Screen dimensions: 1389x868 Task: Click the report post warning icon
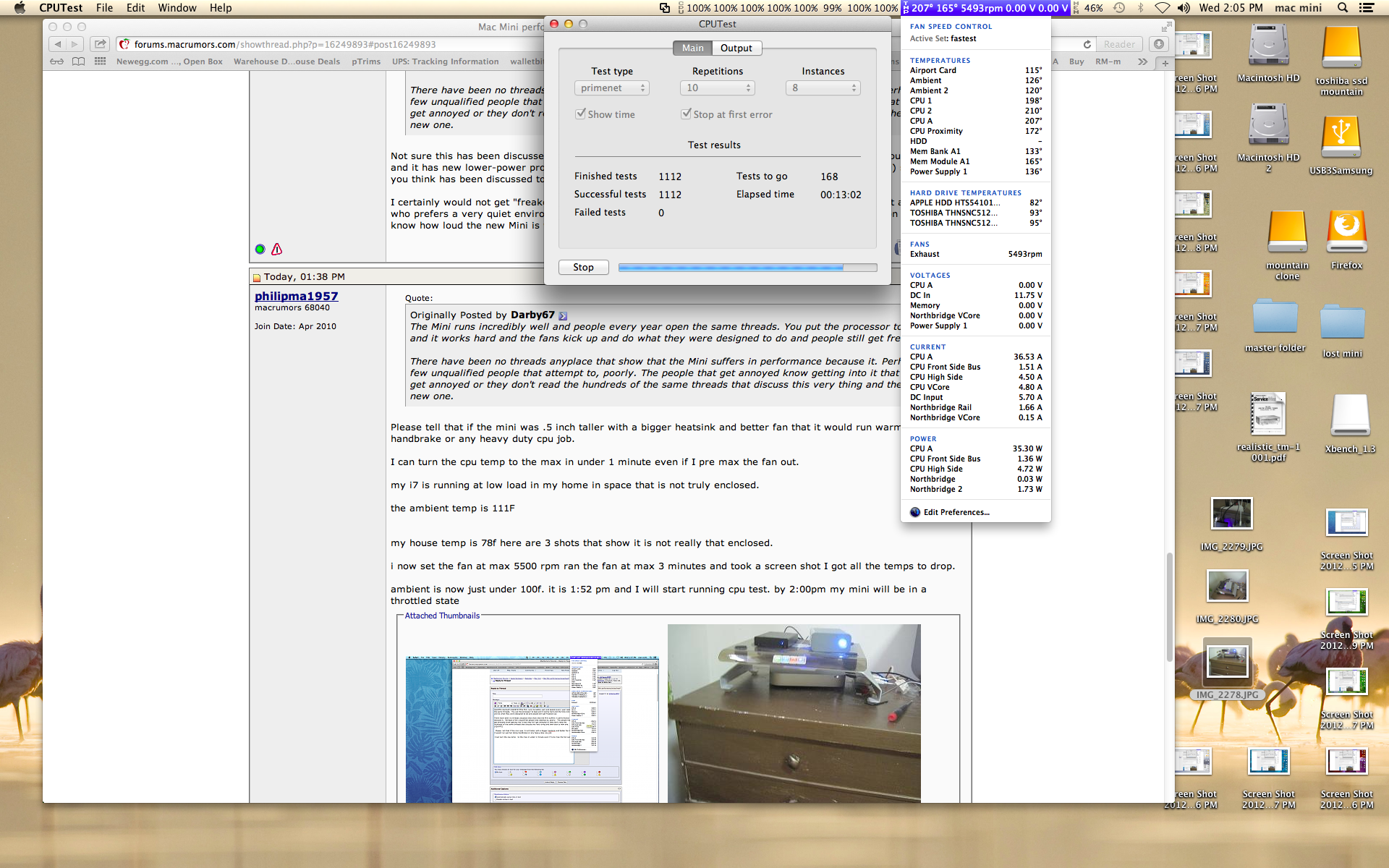[x=276, y=250]
